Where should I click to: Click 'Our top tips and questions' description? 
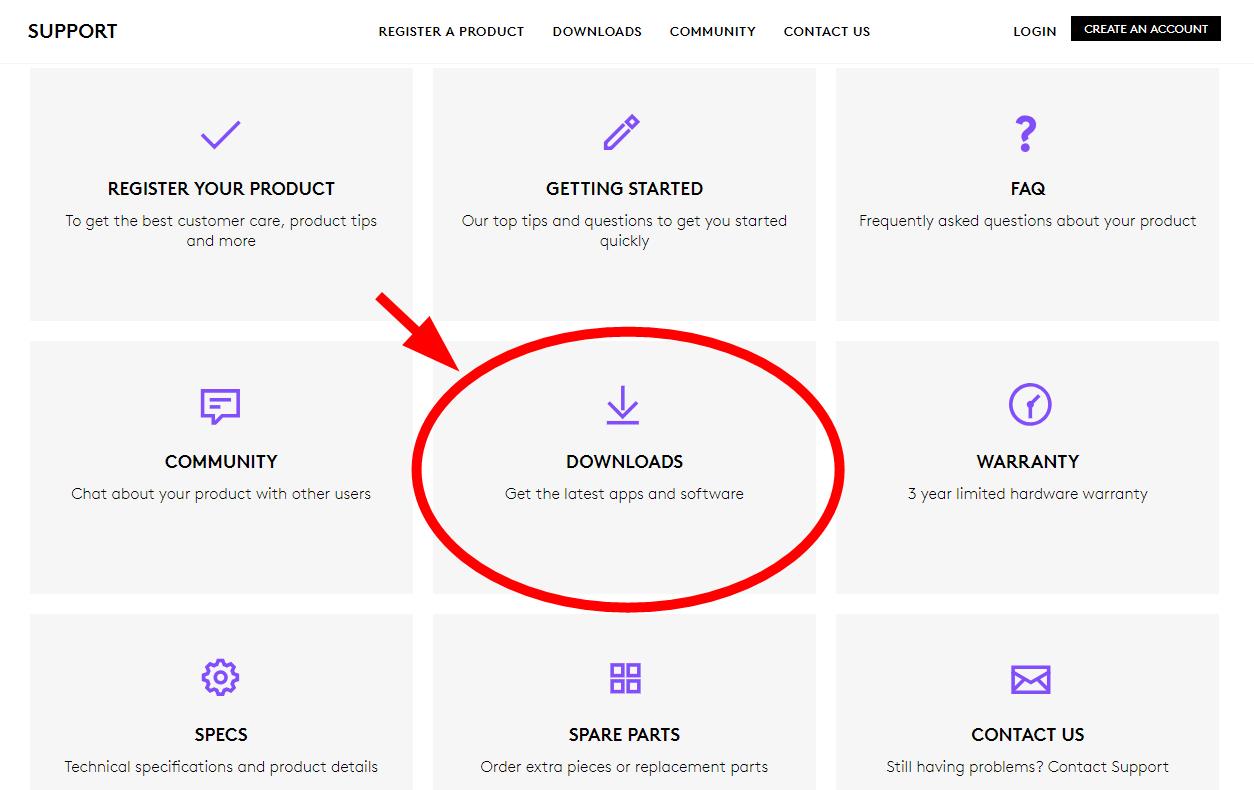[625, 231]
